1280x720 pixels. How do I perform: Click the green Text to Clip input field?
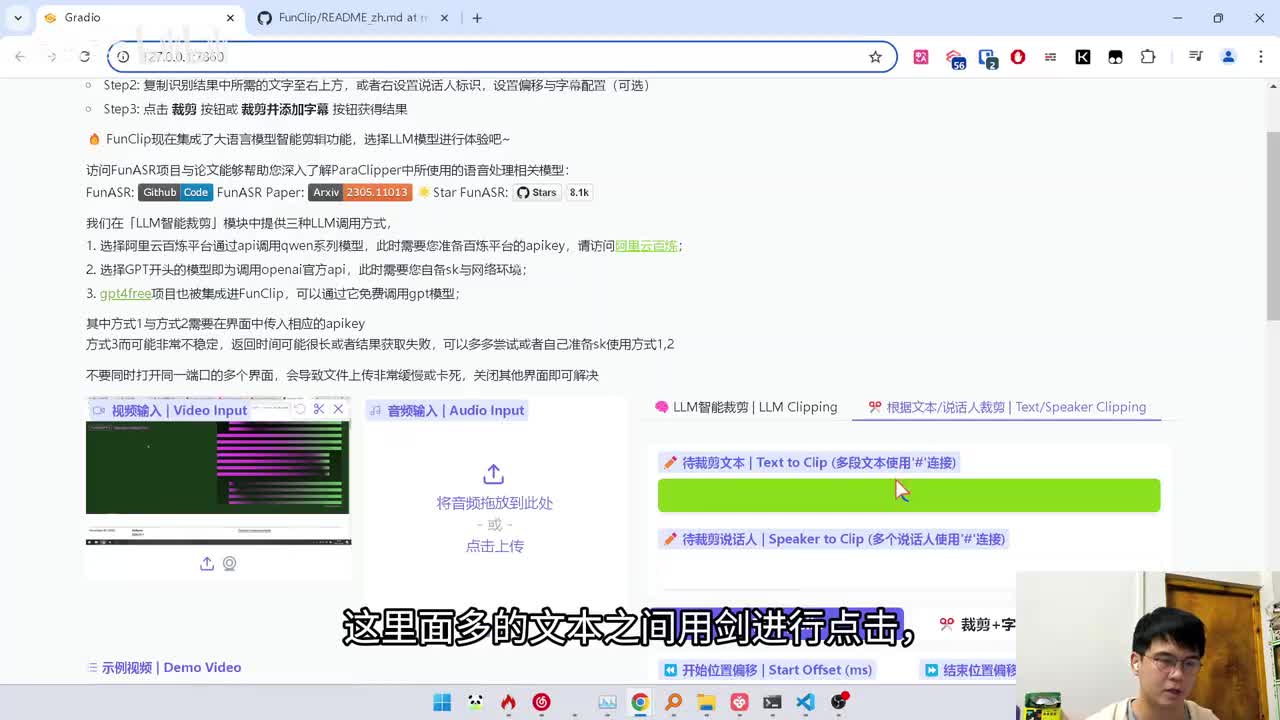point(908,495)
